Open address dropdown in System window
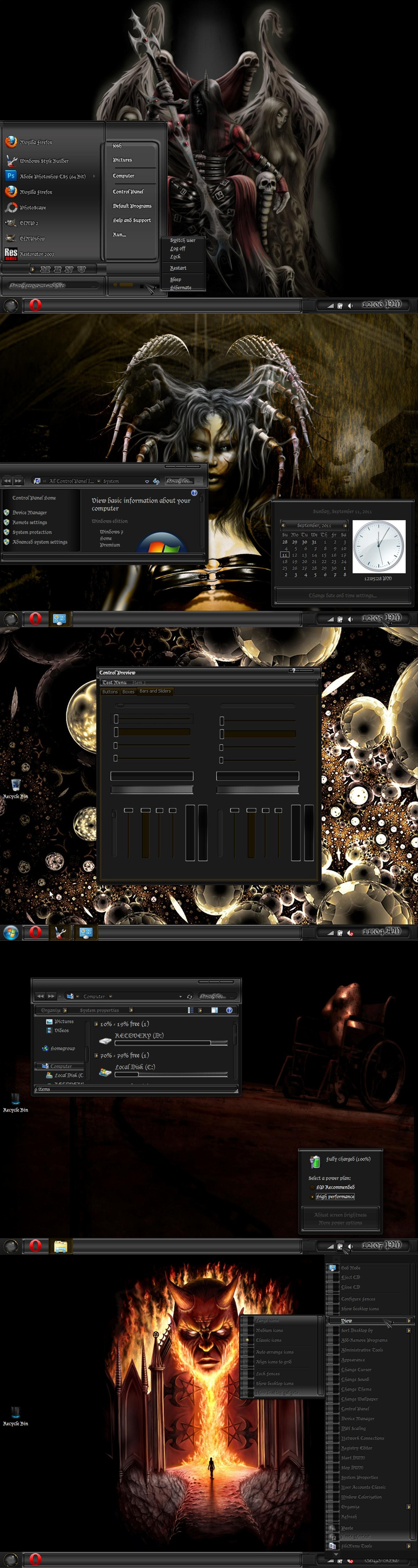Image resolution: width=418 pixels, height=1568 pixels. [x=147, y=481]
